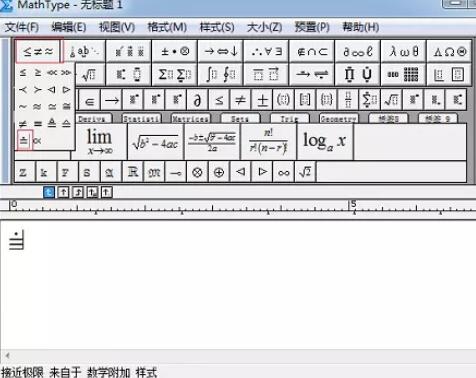The height and width of the screenshot is (378, 476).
Task: Switch to the Geometry tab
Action: 339,119
